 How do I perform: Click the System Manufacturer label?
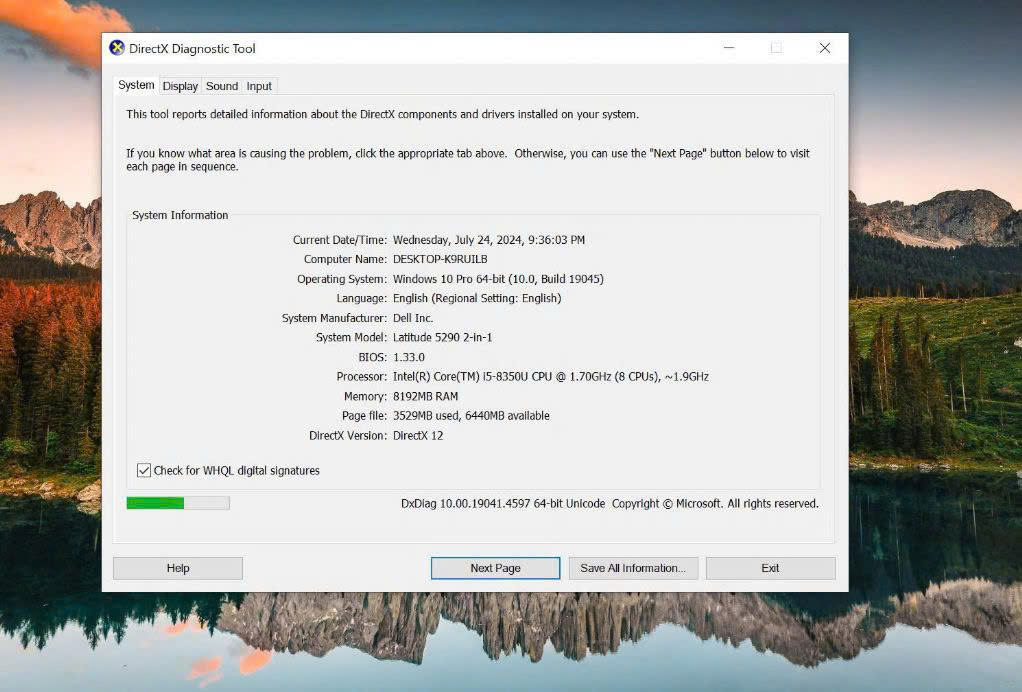click(x=334, y=318)
